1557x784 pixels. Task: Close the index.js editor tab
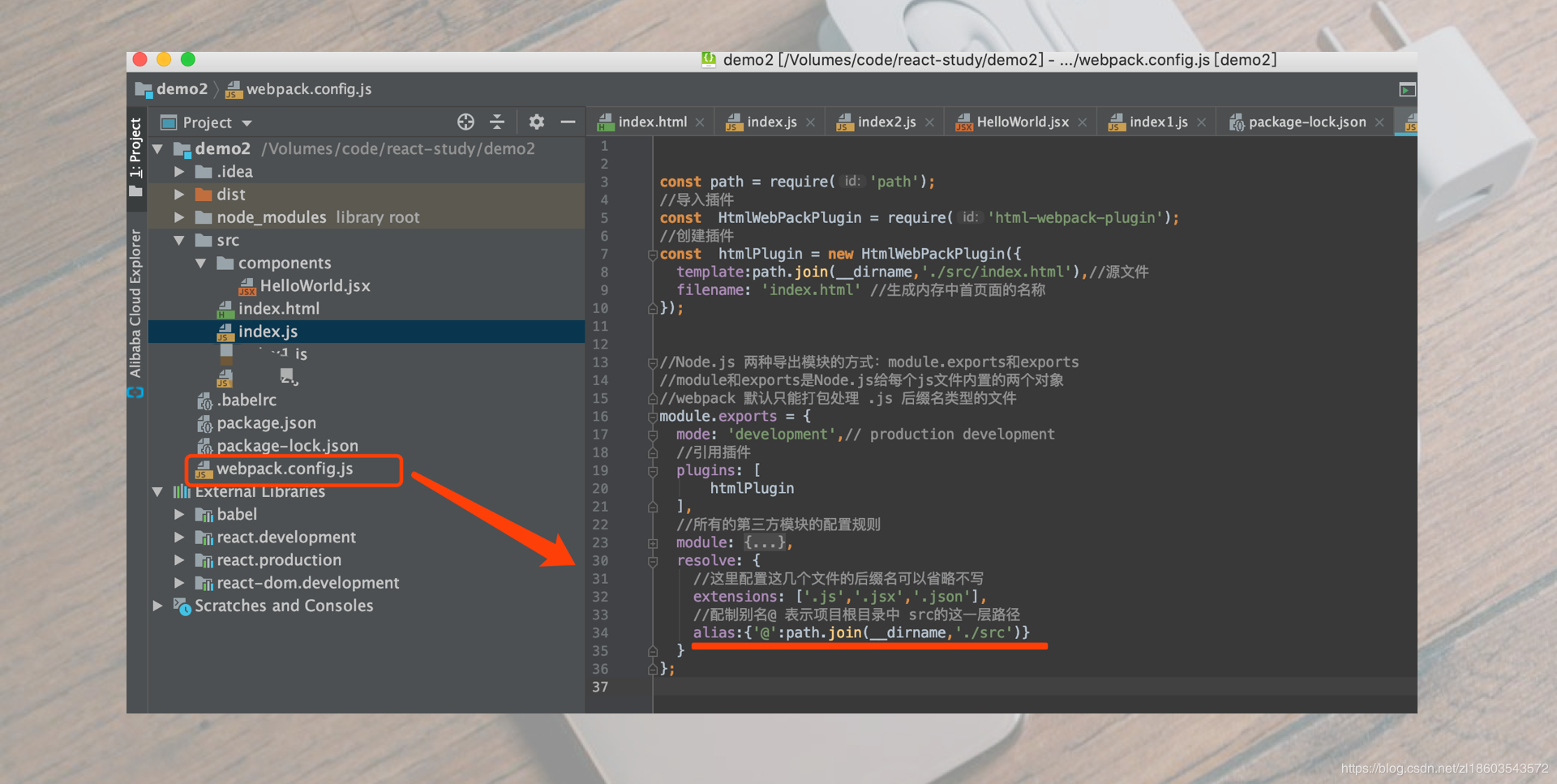point(810,122)
